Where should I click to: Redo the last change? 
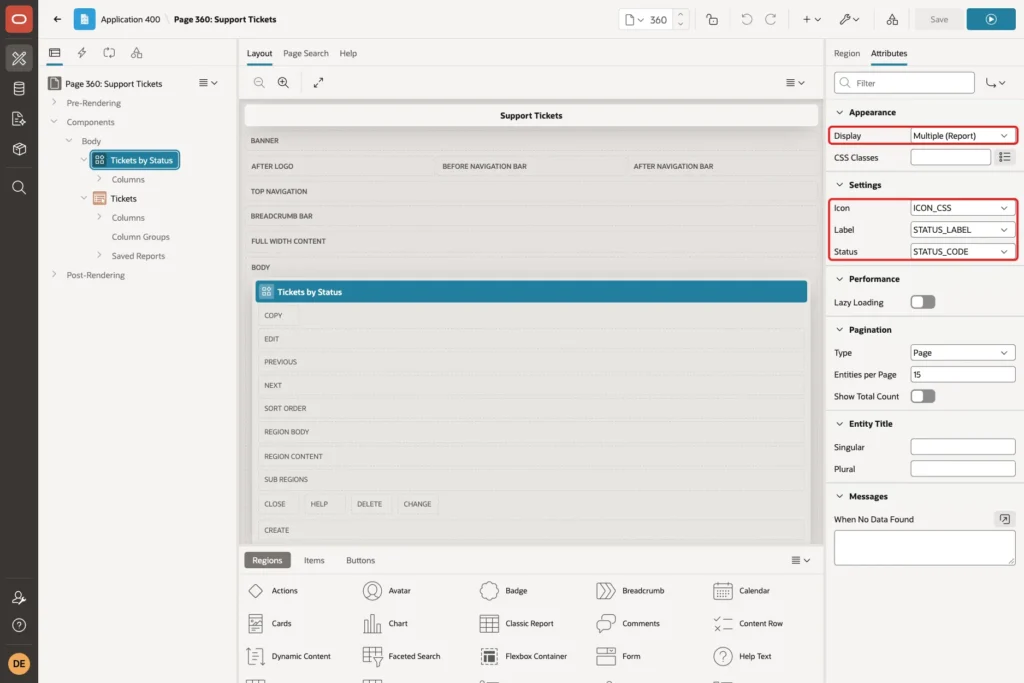(x=771, y=20)
